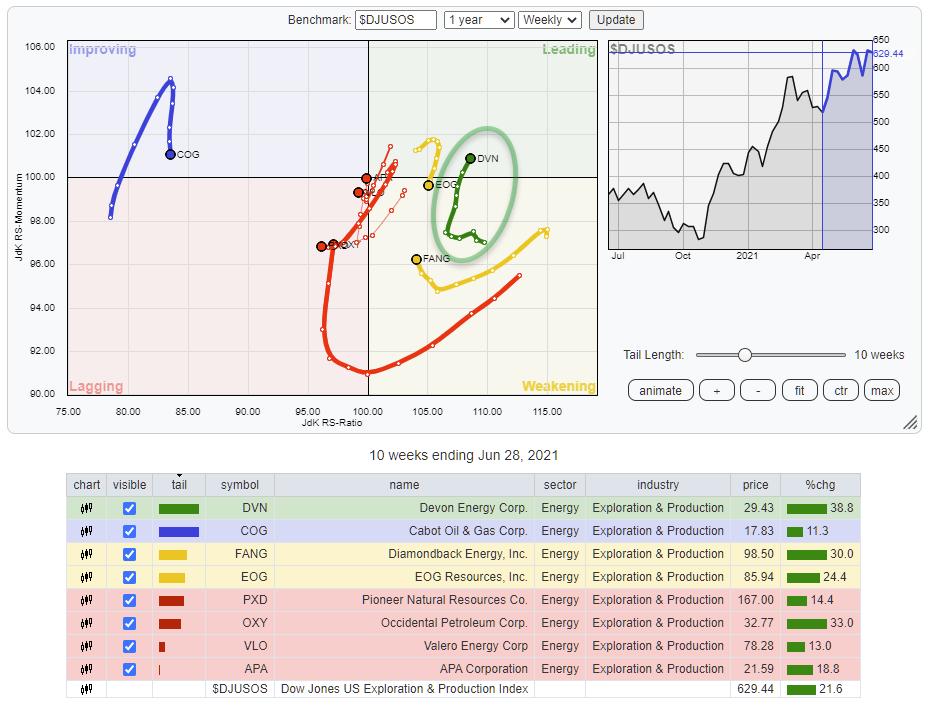
Task: Uncheck the visible checkbox for DVN
Action: click(x=129, y=508)
